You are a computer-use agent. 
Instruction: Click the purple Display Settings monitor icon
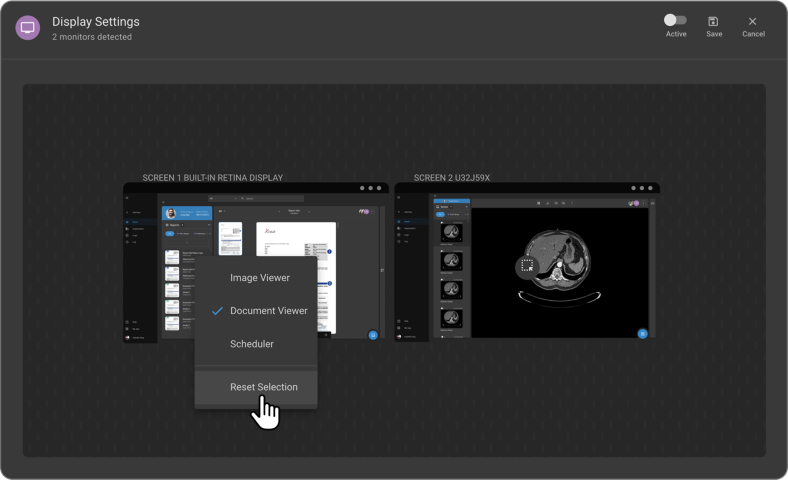[28, 28]
